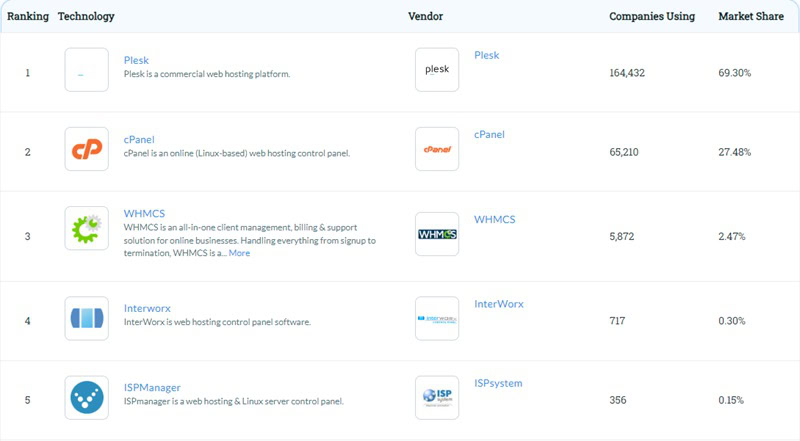Select the 2.47% market share cell

(732, 236)
